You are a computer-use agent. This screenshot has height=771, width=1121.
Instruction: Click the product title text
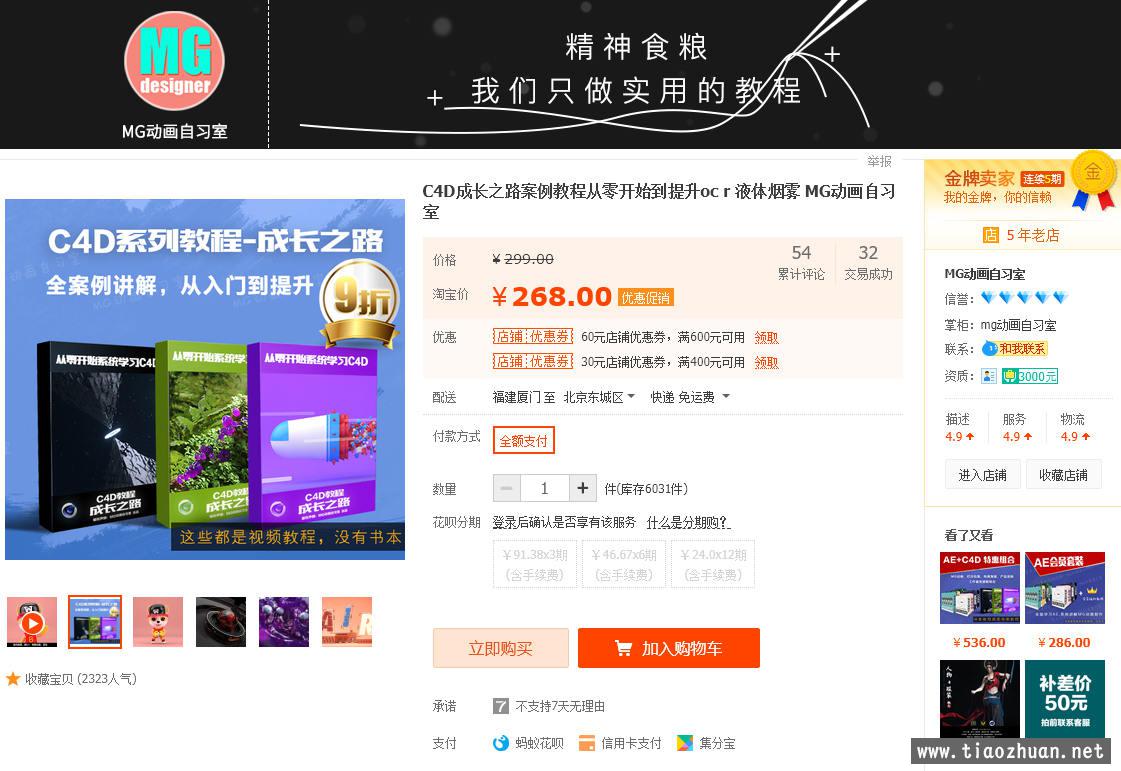tap(658, 201)
